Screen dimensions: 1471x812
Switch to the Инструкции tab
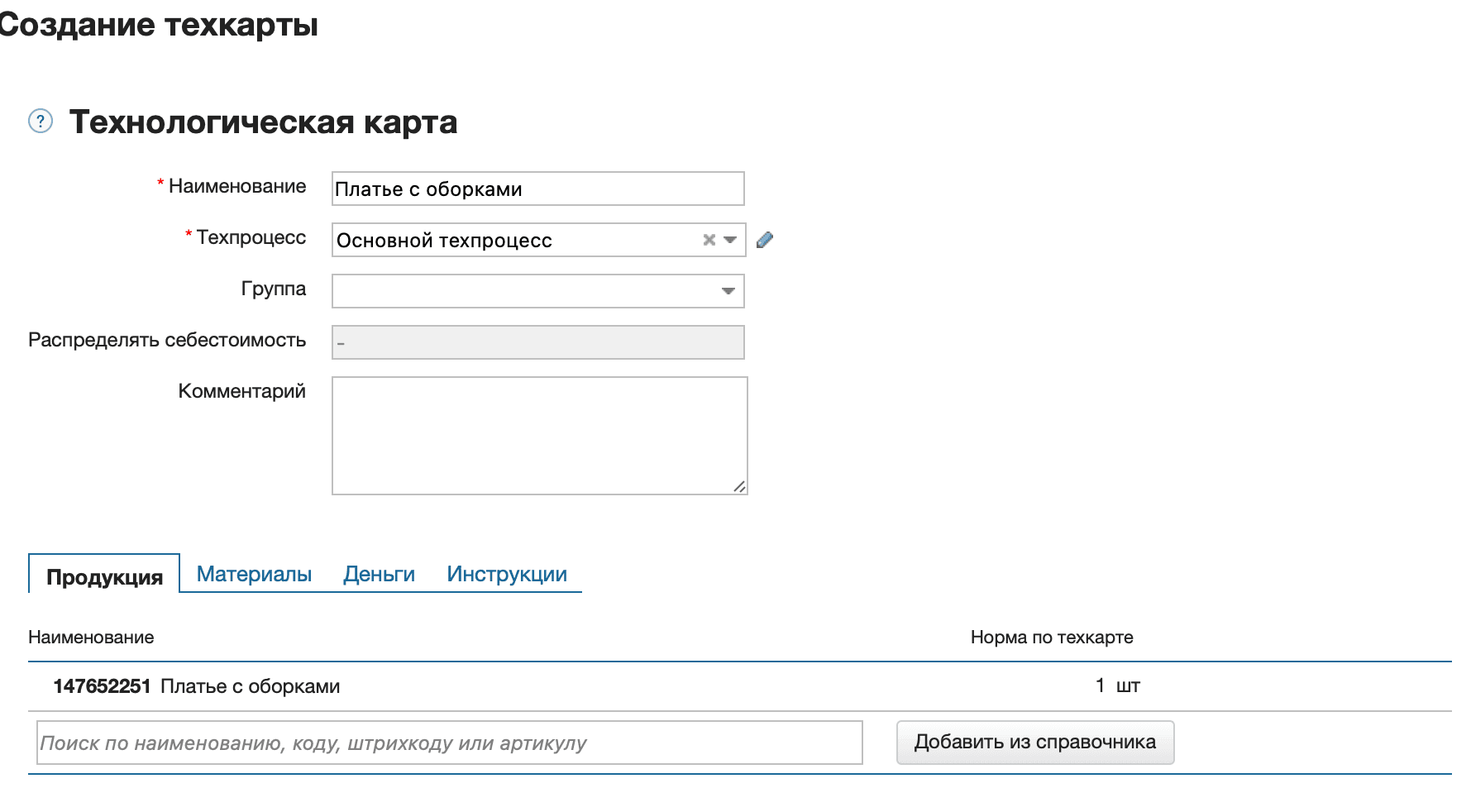(508, 573)
